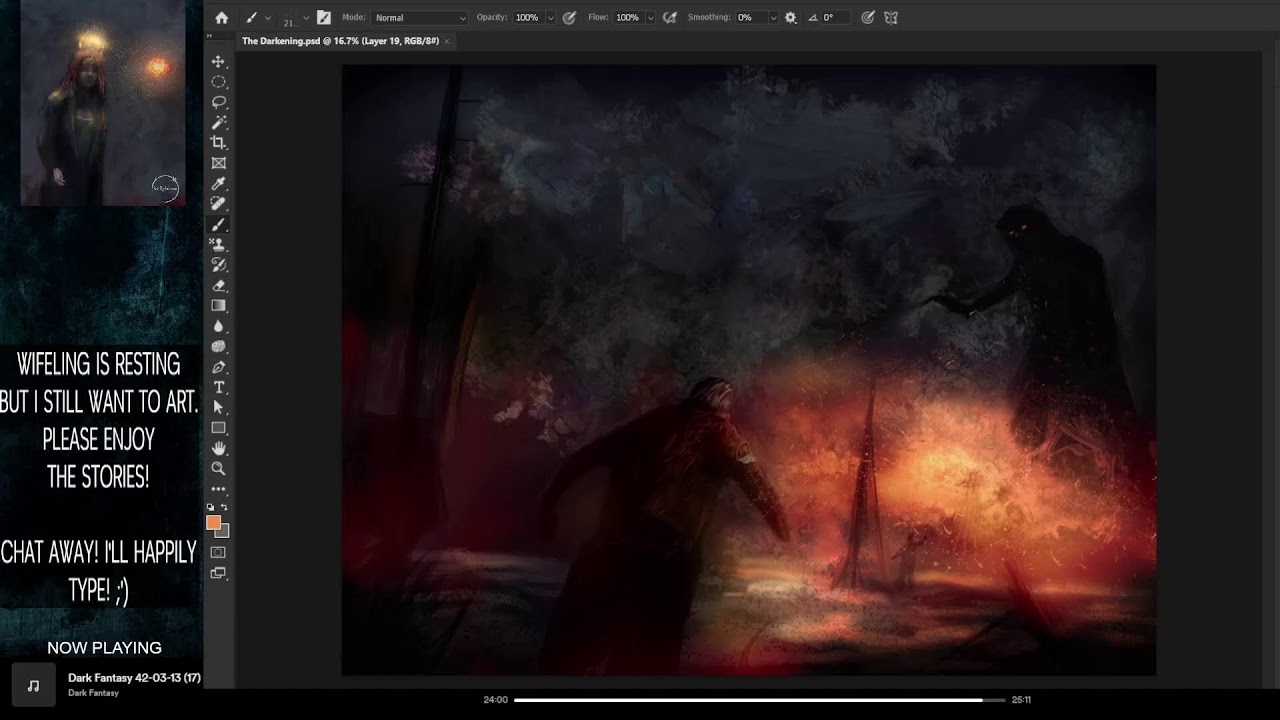1280x720 pixels.
Task: Select the Magic Wand tool
Action: click(x=218, y=123)
